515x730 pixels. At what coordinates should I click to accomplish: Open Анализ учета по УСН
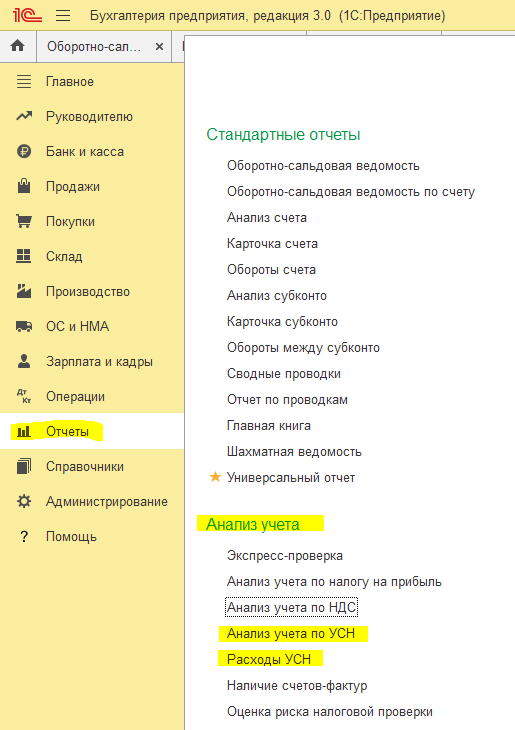pyautogui.click(x=291, y=634)
